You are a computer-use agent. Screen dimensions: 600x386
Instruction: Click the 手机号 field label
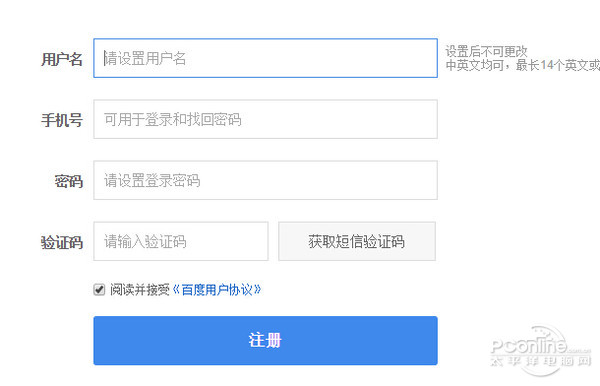point(62,120)
